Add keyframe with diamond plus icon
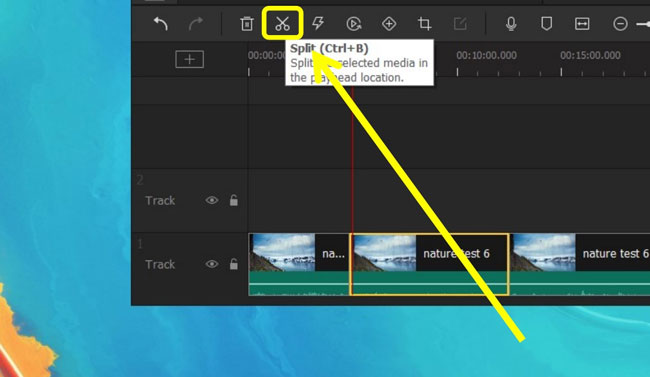Viewport: 650px width, 377px height. pyautogui.click(x=389, y=24)
